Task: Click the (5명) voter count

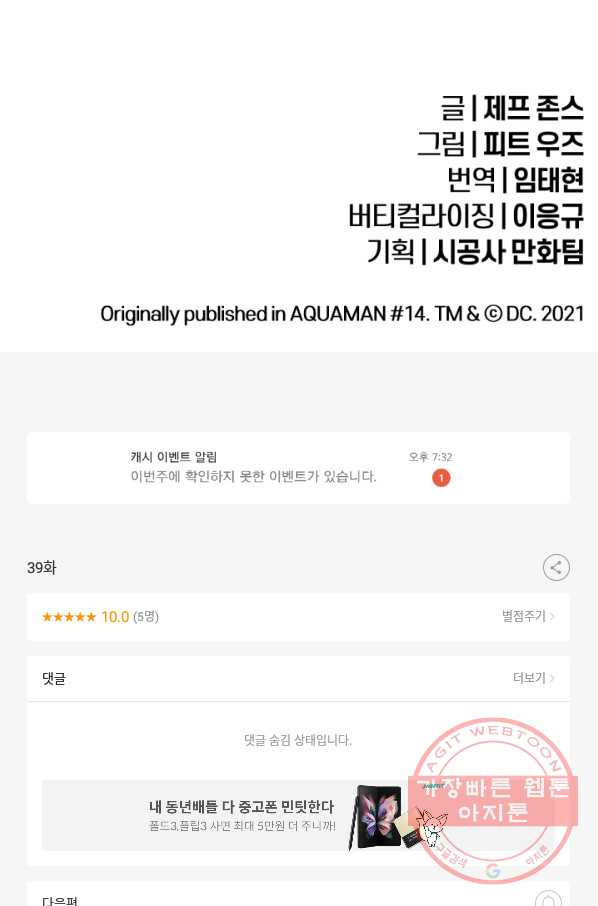Action: 146,617
